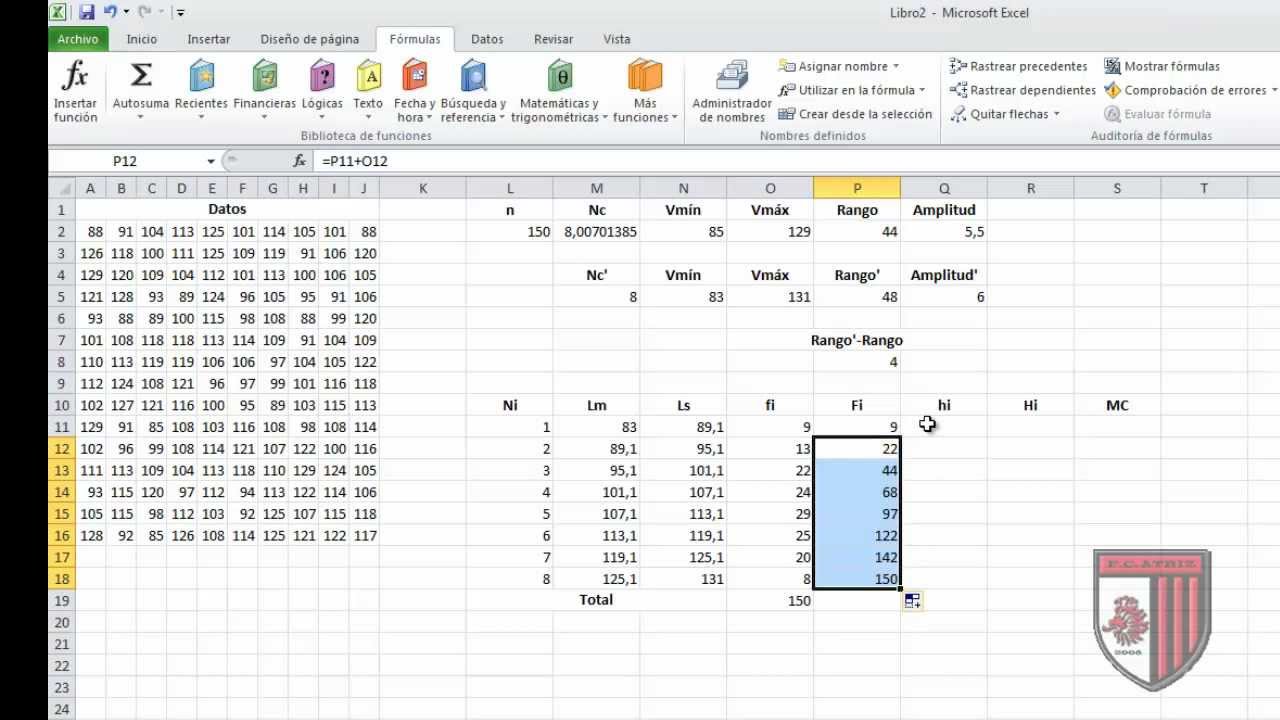Image resolution: width=1280 pixels, height=720 pixels.
Task: Select row 12 header
Action: pos(61,449)
